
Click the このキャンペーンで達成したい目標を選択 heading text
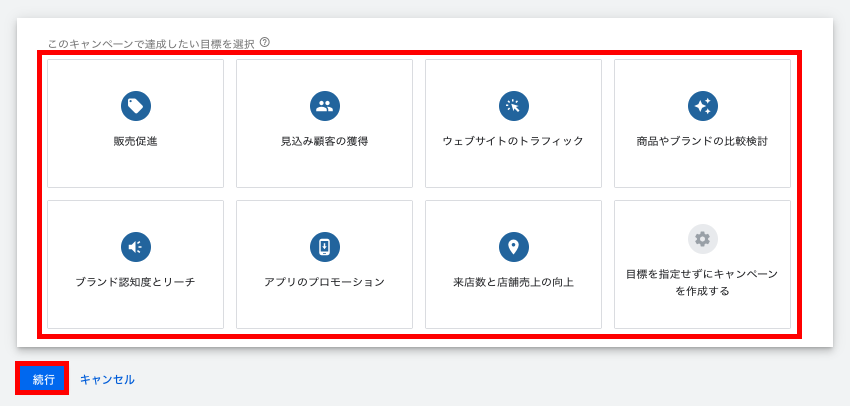pyautogui.click(x=150, y=44)
